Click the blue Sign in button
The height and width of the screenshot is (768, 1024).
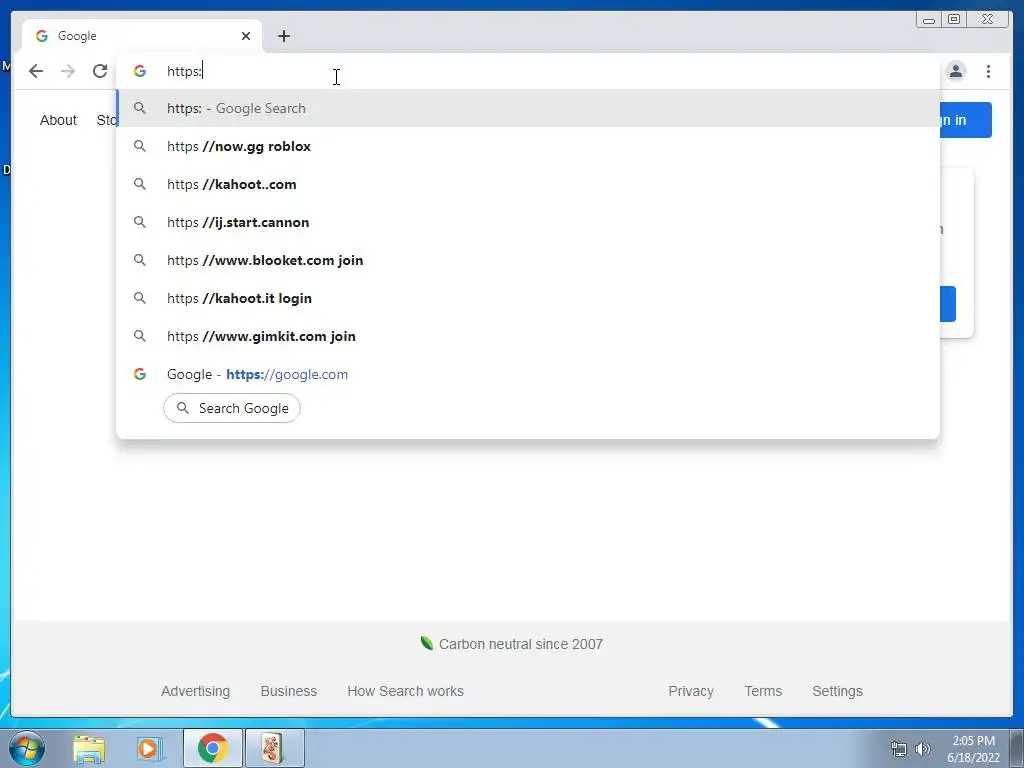[966, 120]
